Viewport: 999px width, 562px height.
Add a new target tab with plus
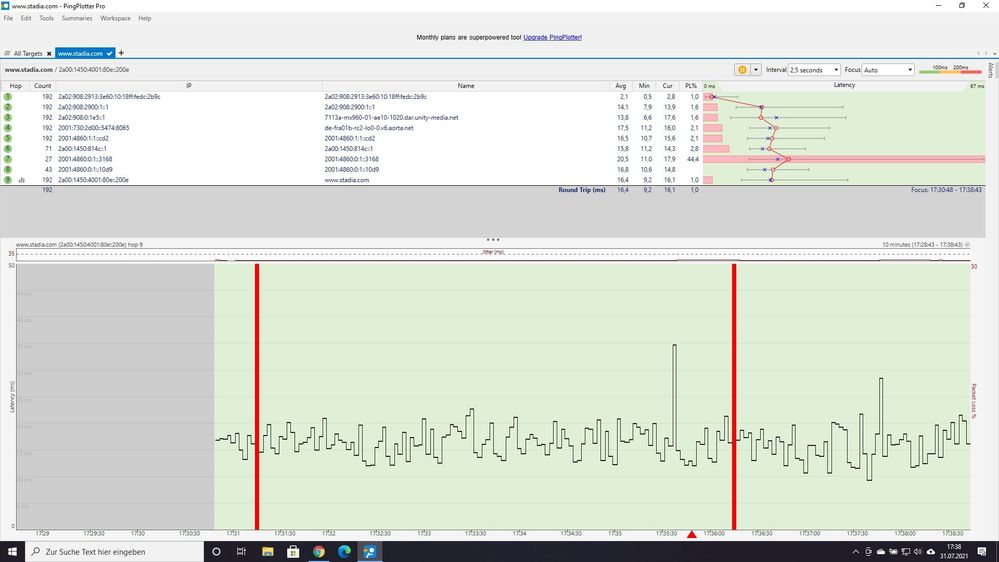point(121,53)
